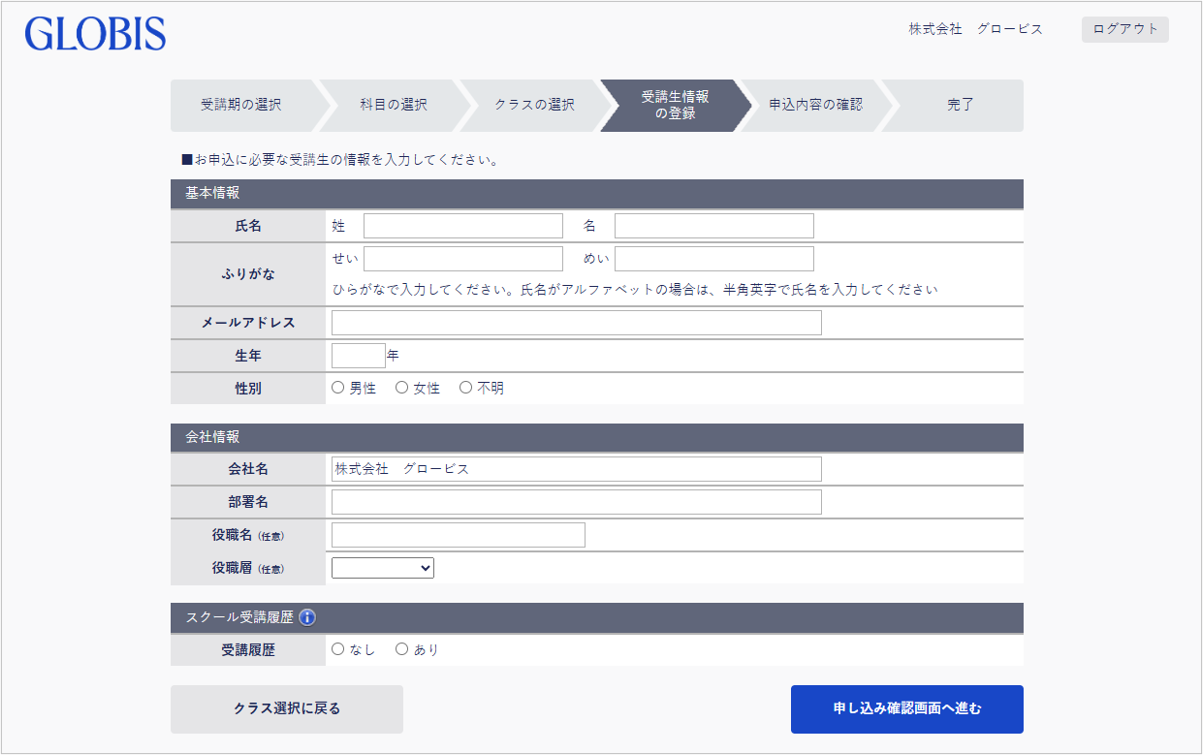
Task: Click the メールアドレス email input field
Action: click(575, 322)
